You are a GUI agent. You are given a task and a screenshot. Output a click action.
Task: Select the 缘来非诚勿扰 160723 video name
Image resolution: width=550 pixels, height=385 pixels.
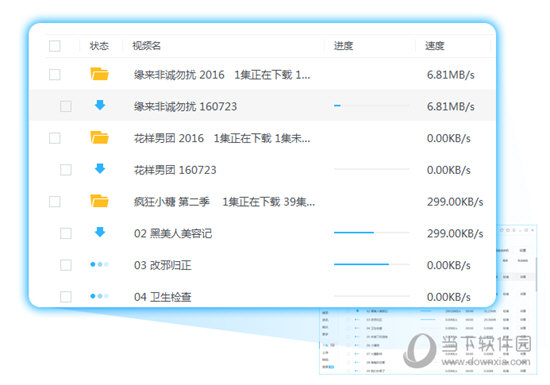click(186, 107)
